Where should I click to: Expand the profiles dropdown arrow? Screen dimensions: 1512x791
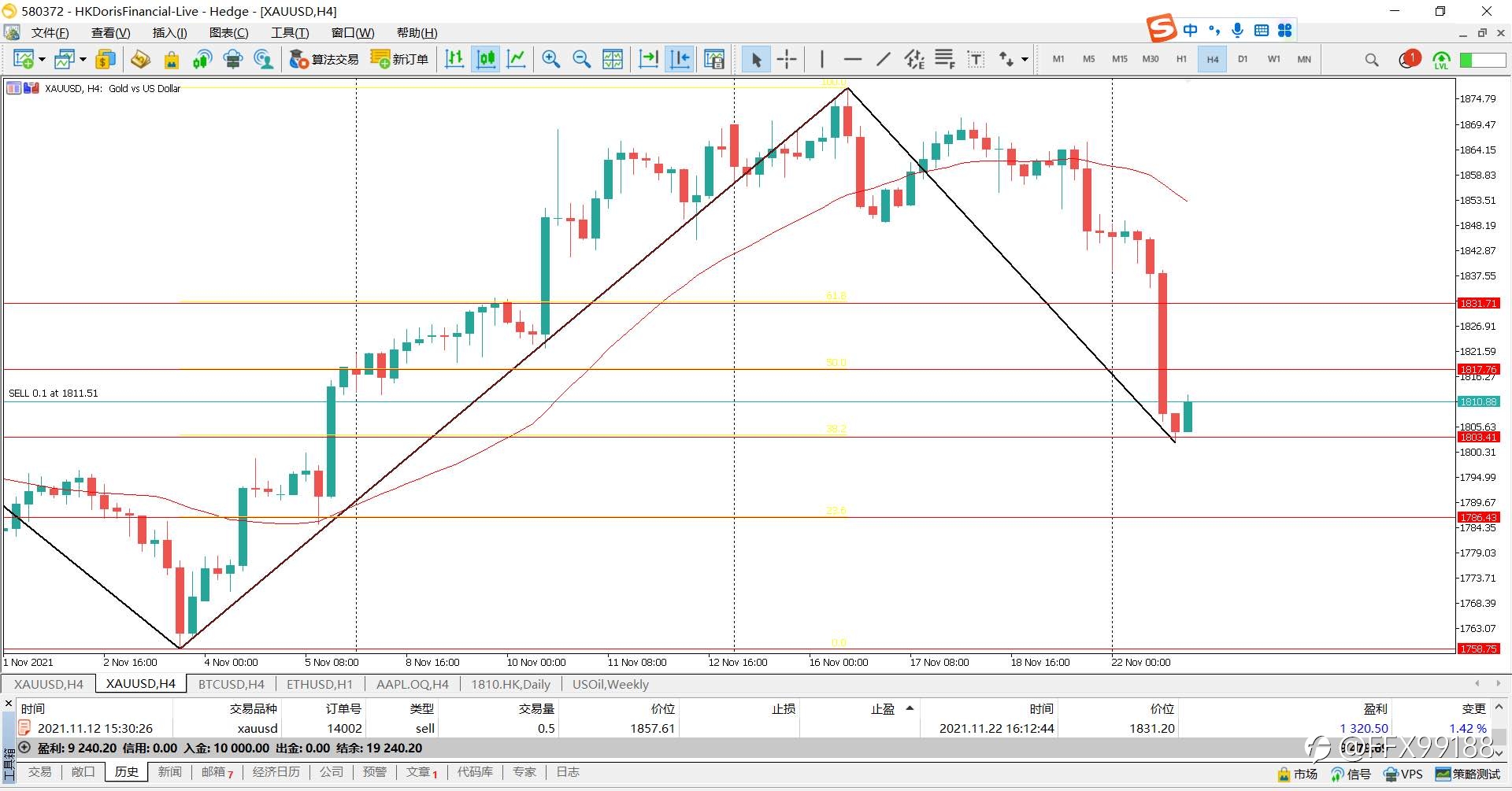pyautogui.click(x=83, y=59)
